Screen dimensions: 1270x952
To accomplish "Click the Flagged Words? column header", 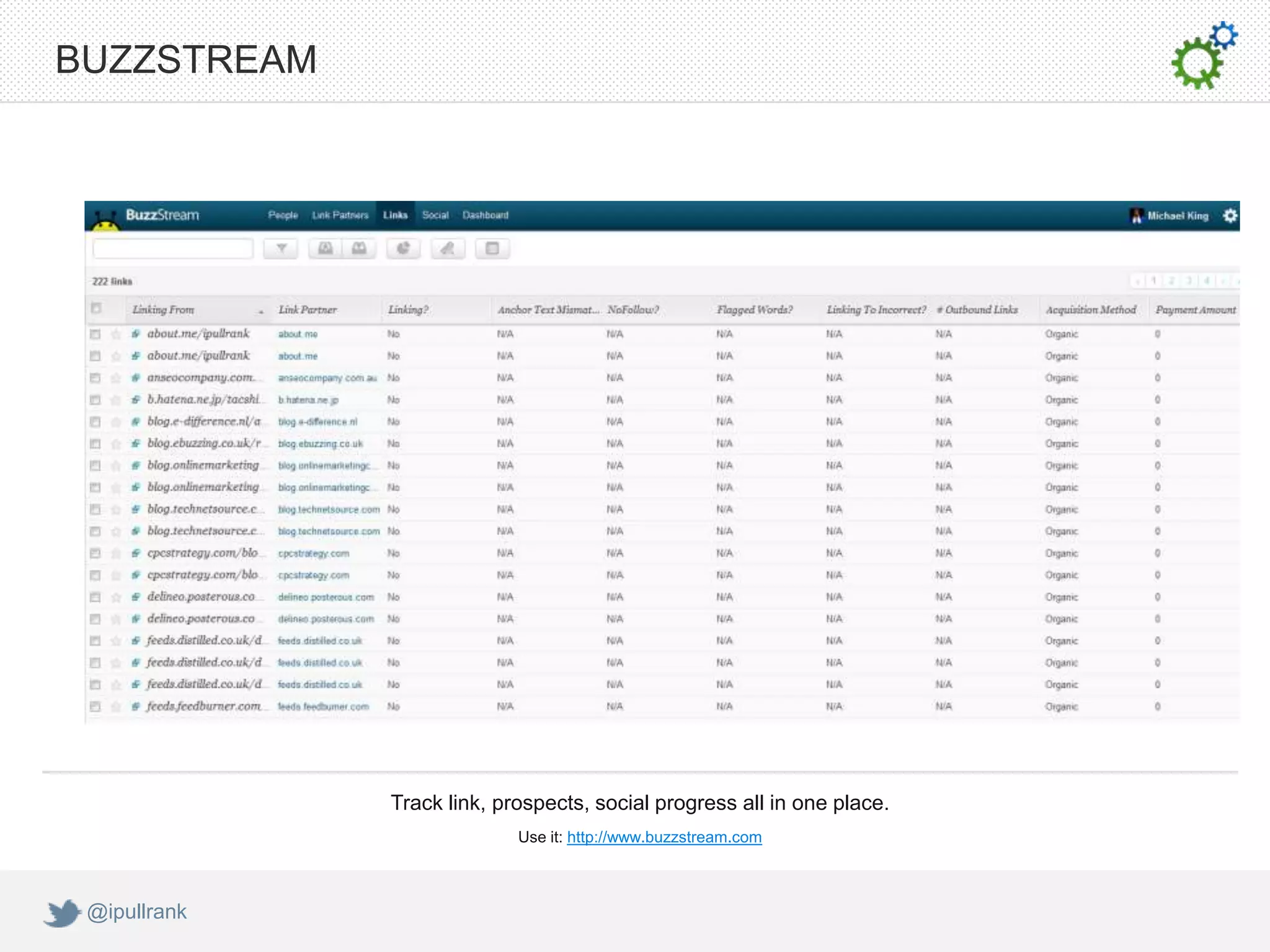I will tap(755, 310).
